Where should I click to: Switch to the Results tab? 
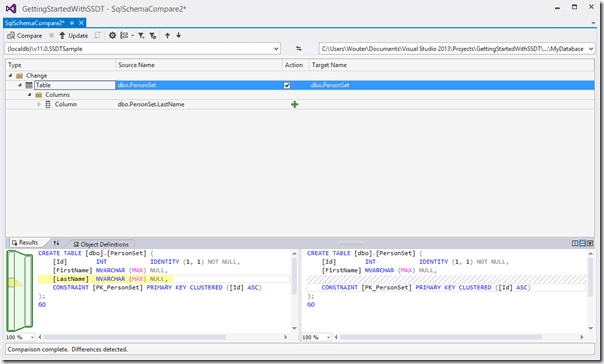click(x=25, y=243)
